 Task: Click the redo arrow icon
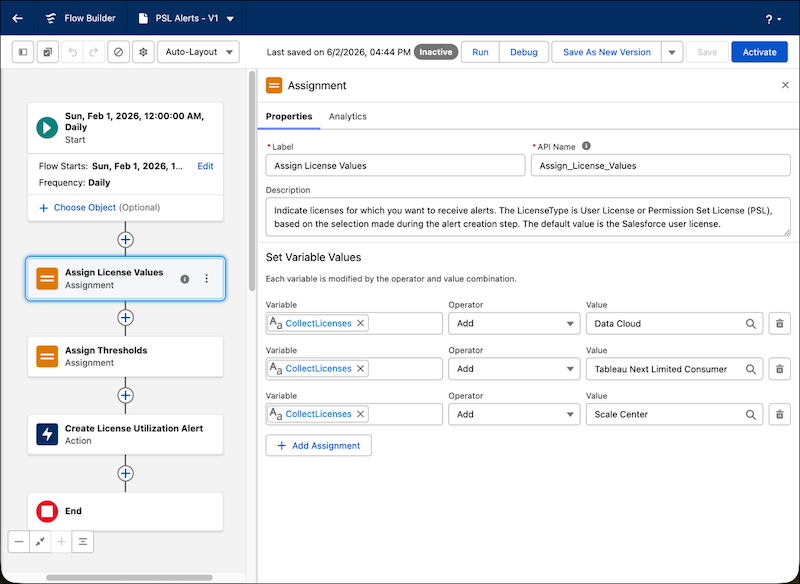(93, 52)
